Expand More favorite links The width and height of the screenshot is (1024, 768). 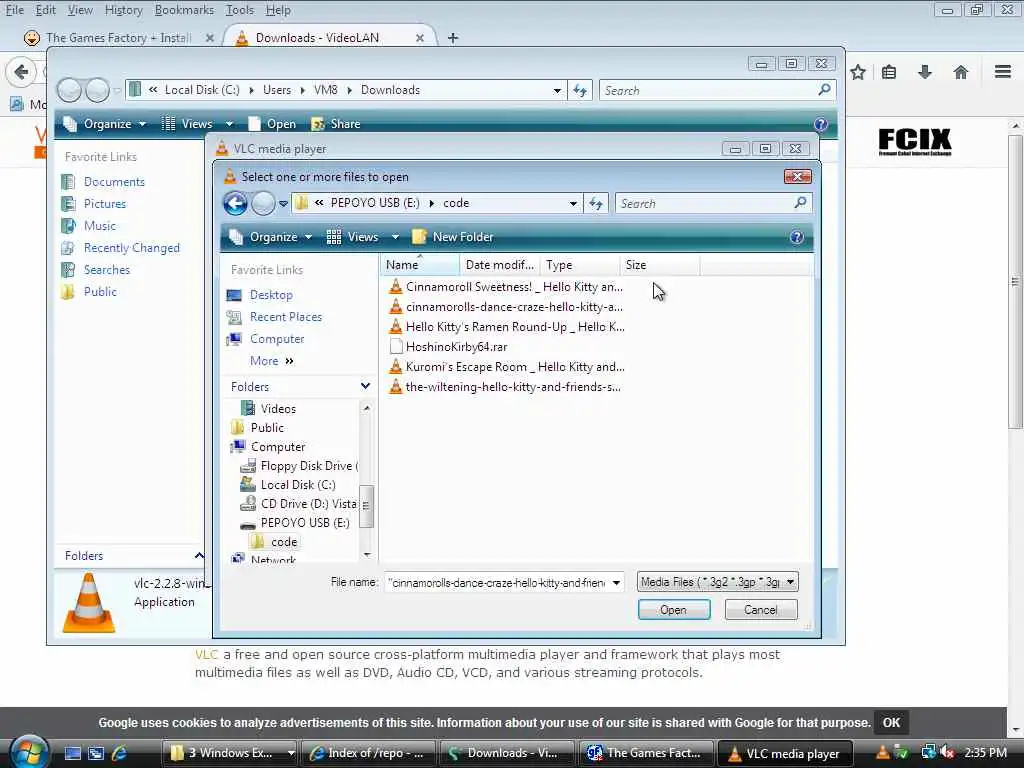tap(272, 361)
